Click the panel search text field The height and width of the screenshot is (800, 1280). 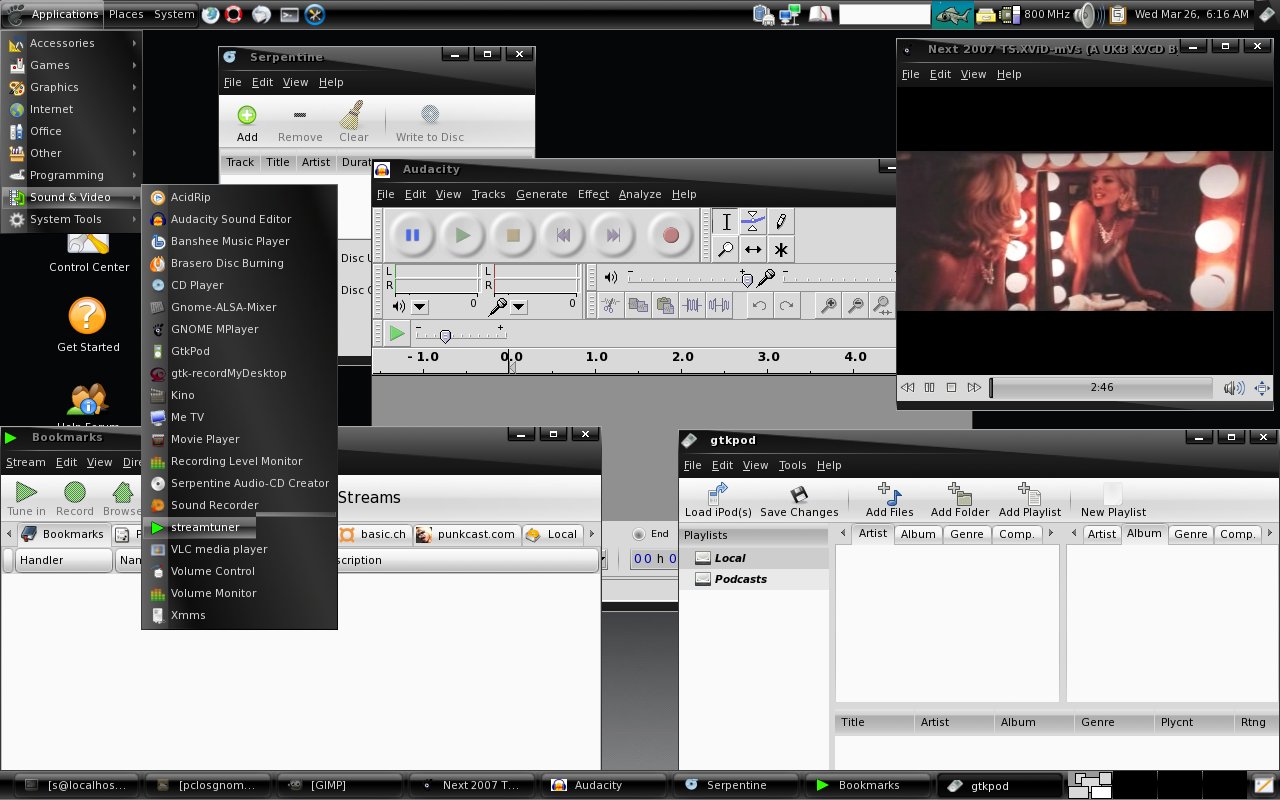coord(884,14)
